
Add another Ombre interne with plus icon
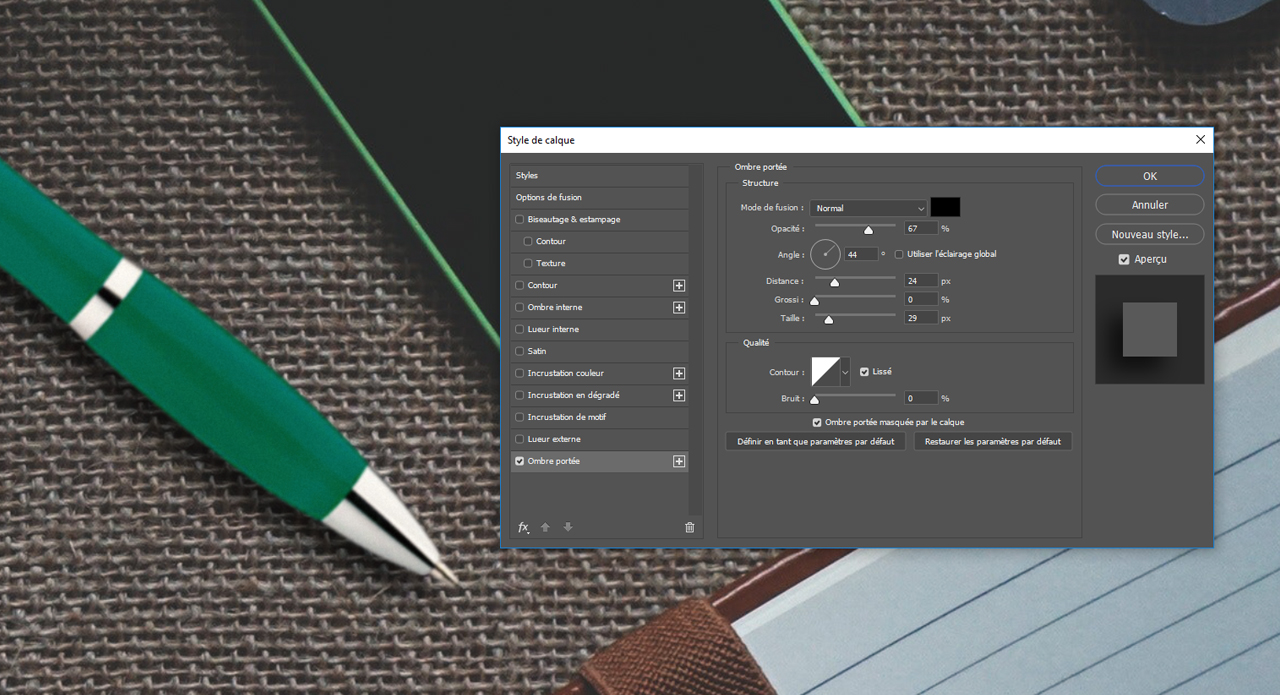679,307
